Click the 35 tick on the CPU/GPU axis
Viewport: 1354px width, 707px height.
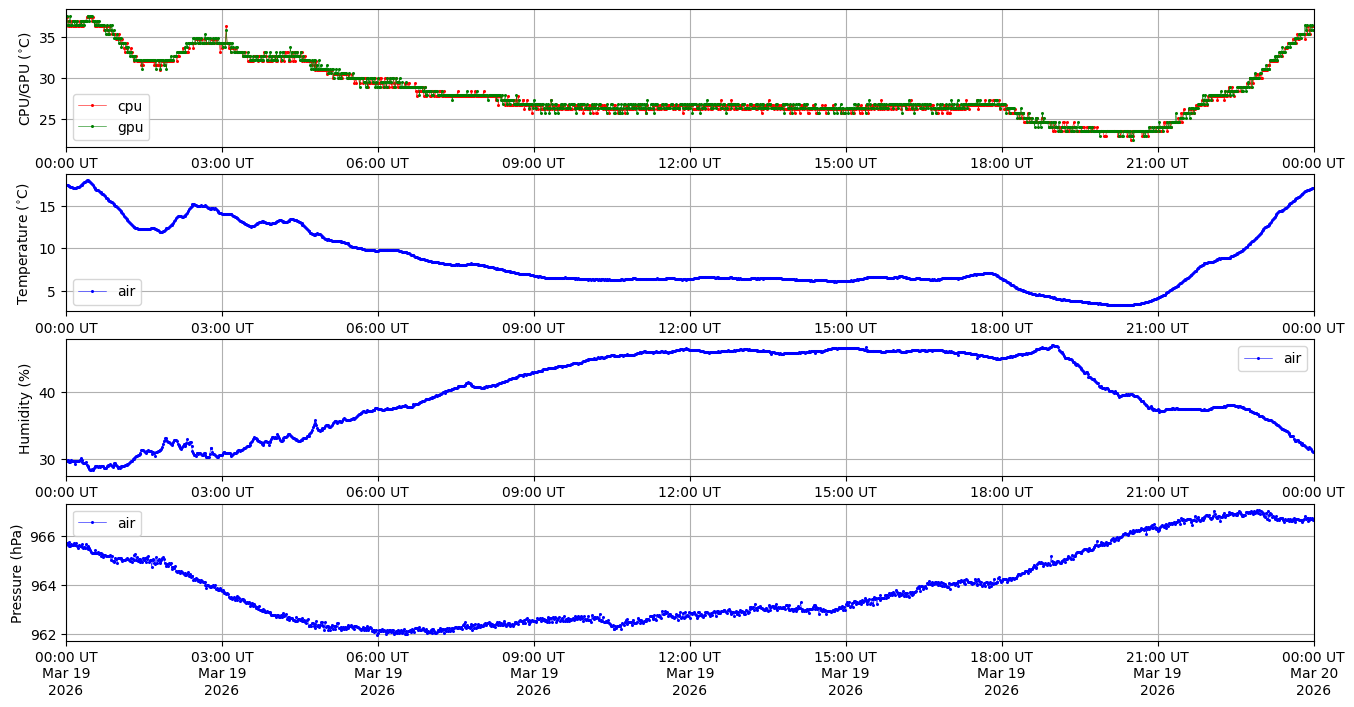point(49,37)
